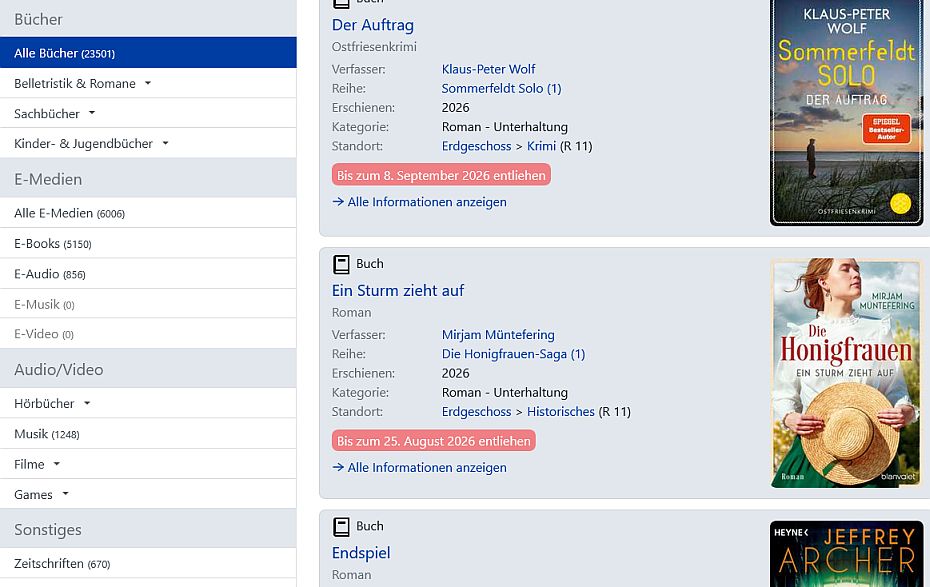Open book title Endspiel
The image size is (930, 587).
click(x=361, y=553)
